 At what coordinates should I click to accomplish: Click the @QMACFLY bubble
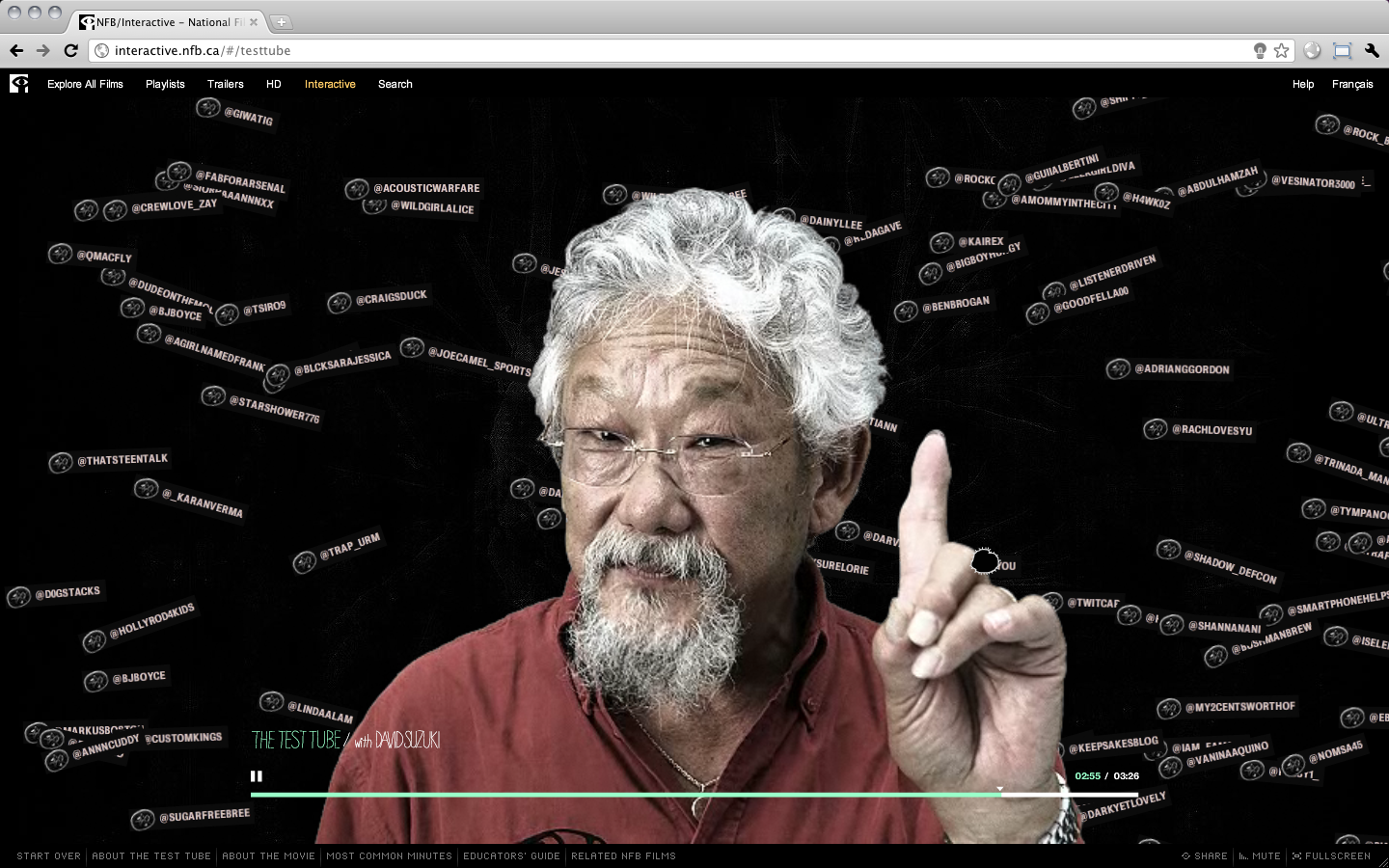[x=91, y=256]
